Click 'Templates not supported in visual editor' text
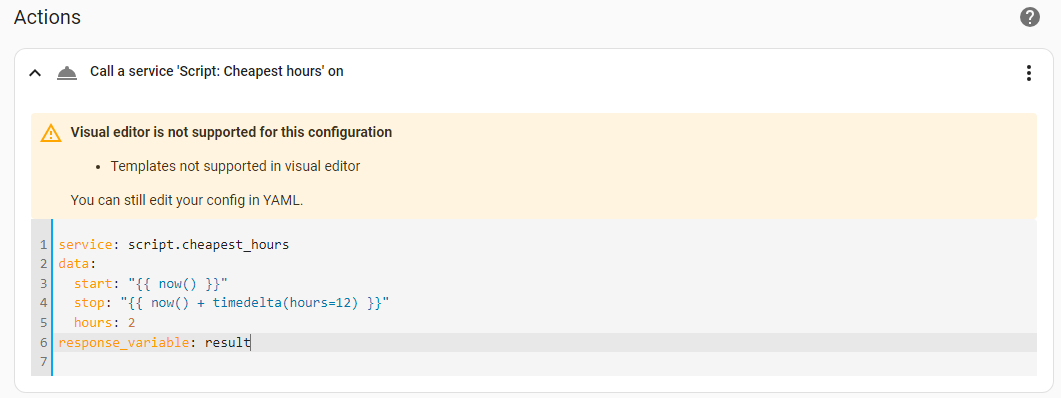 [235, 166]
